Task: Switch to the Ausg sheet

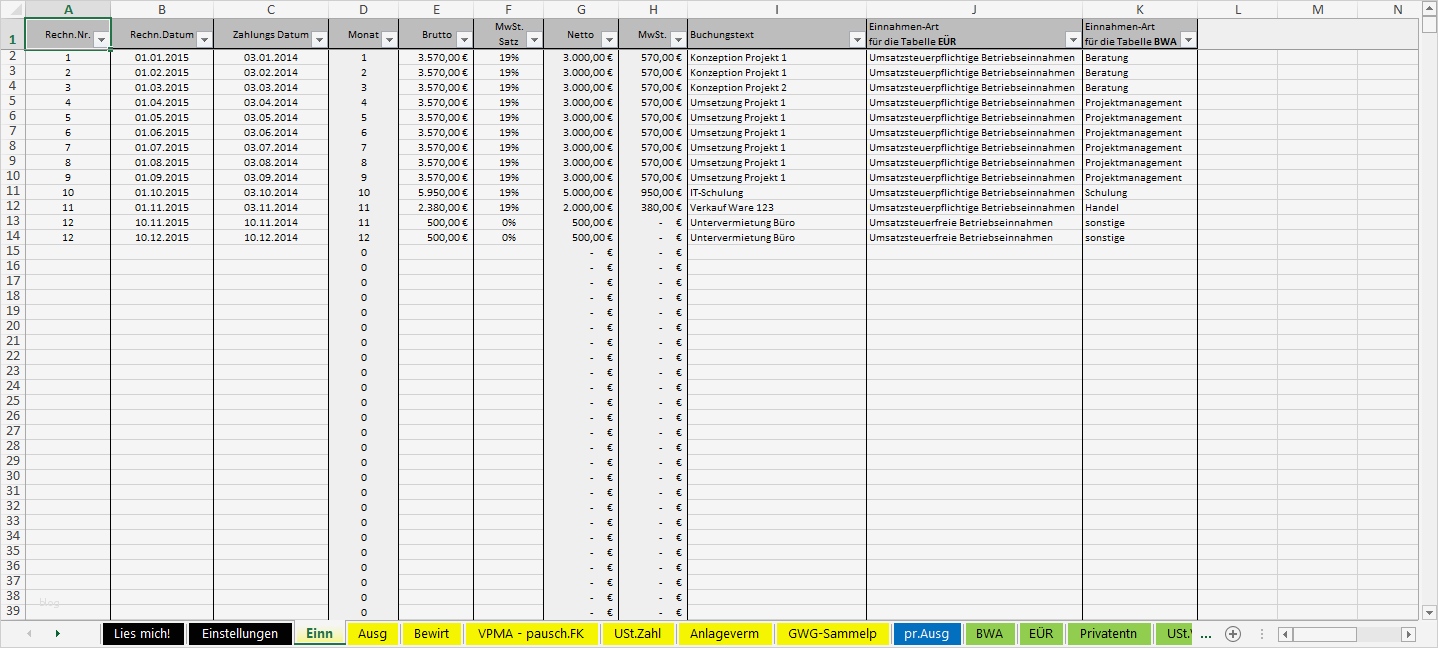Action: point(372,633)
